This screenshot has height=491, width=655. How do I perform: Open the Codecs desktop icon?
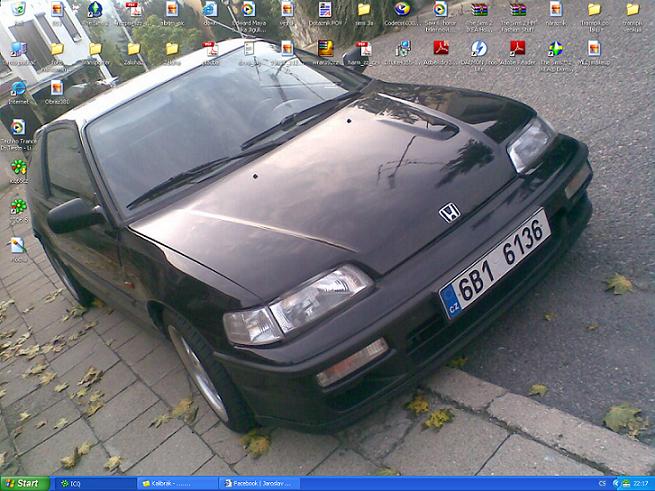tap(402, 10)
